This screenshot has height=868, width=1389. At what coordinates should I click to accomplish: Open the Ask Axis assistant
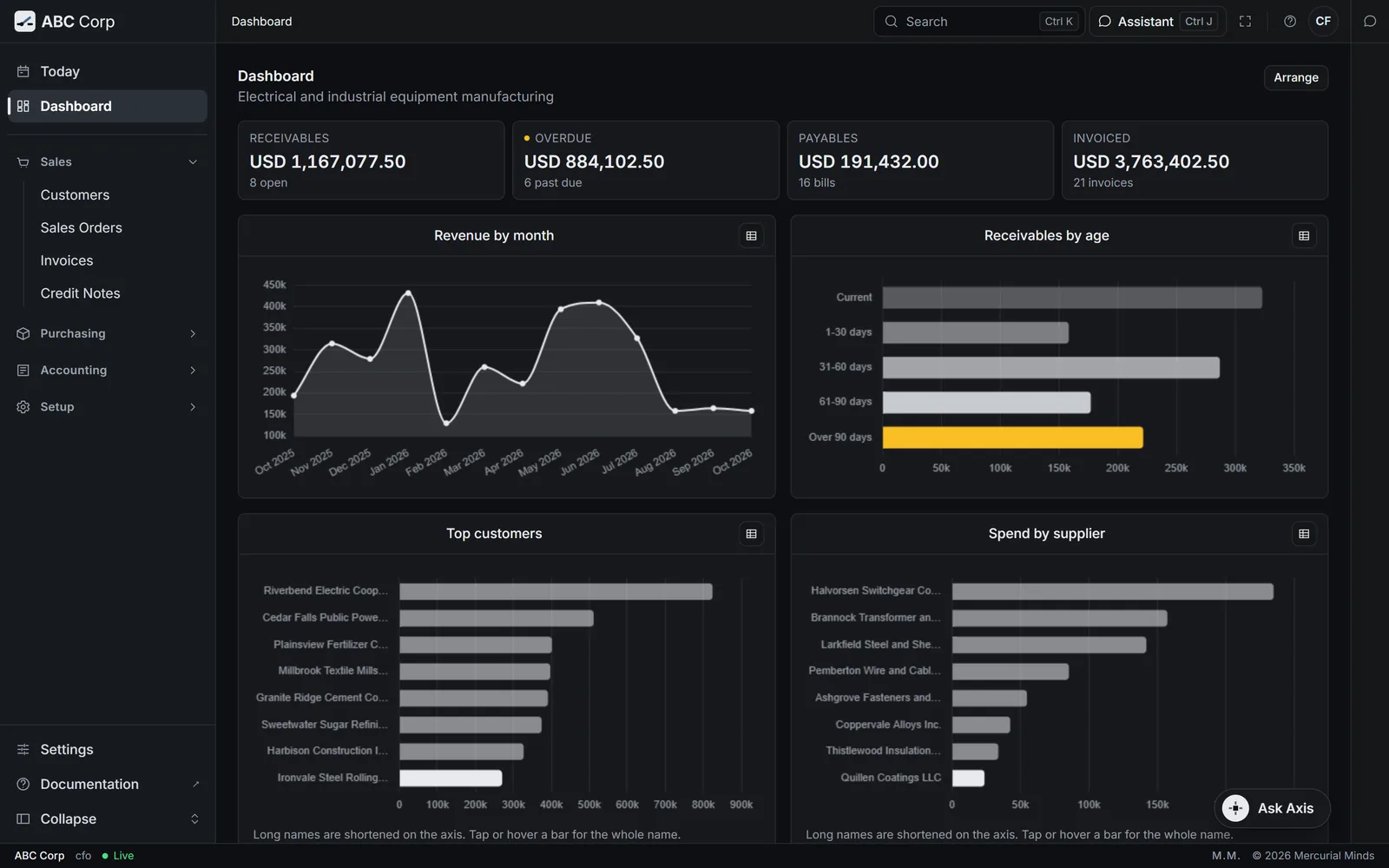click(1272, 808)
